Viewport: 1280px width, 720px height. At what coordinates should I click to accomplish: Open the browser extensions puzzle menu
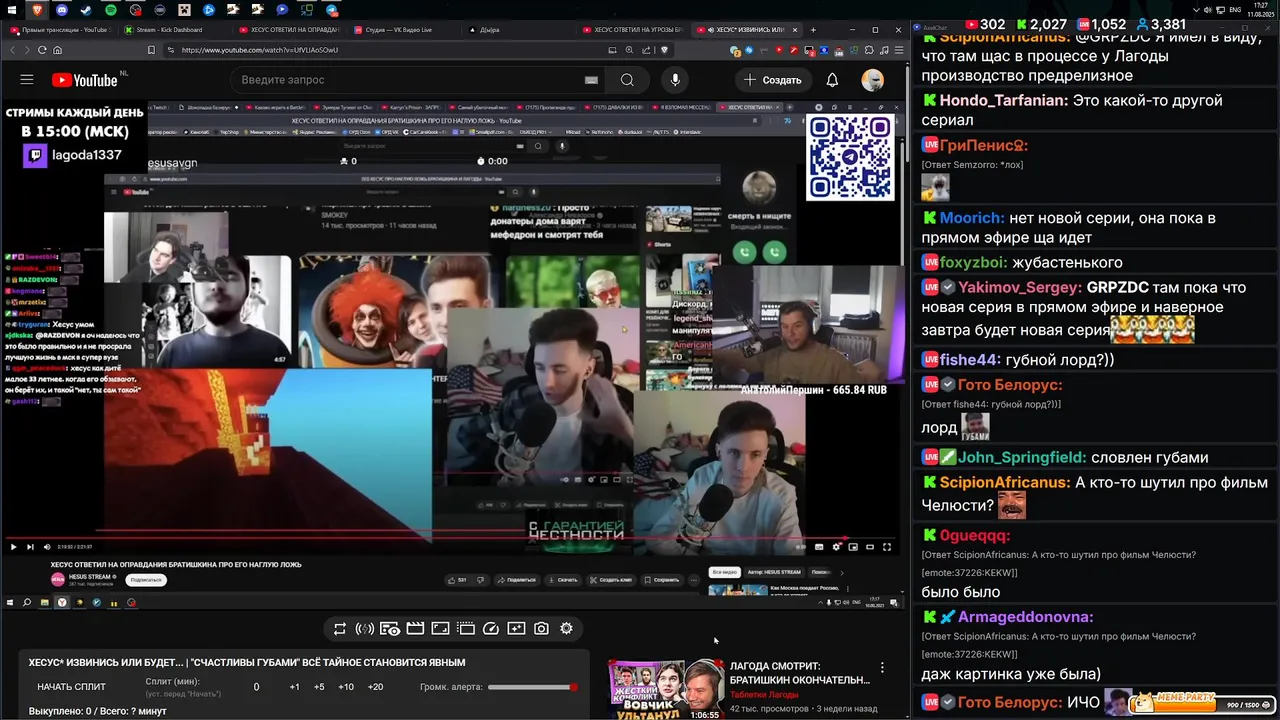click(x=868, y=50)
